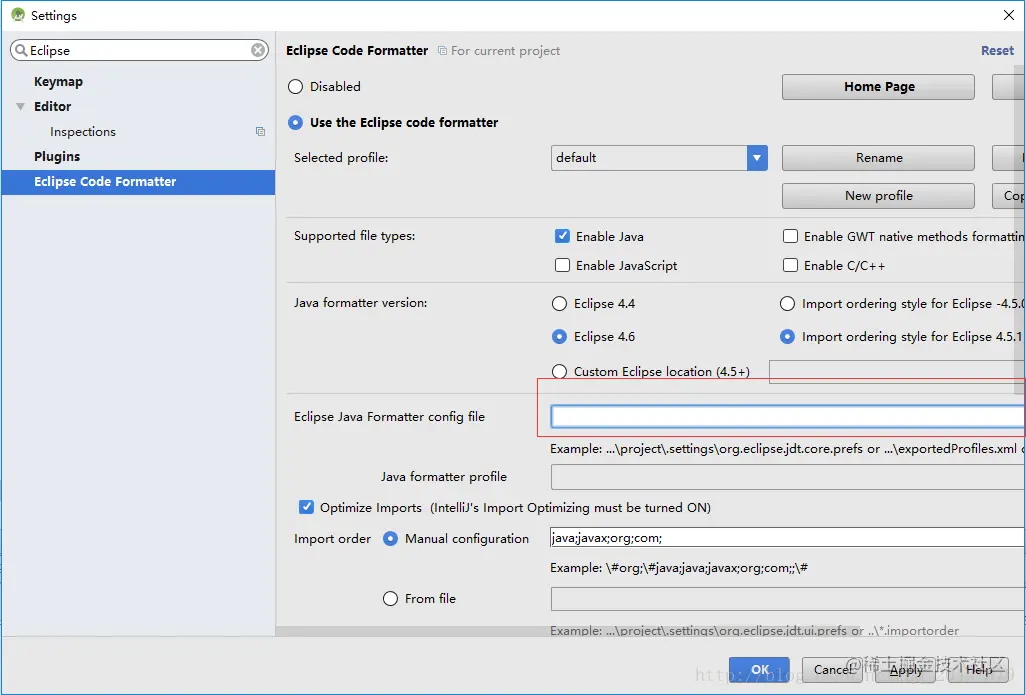Screen dimensions: 1026x695
Task: Click the Reset link
Action: [997, 50]
